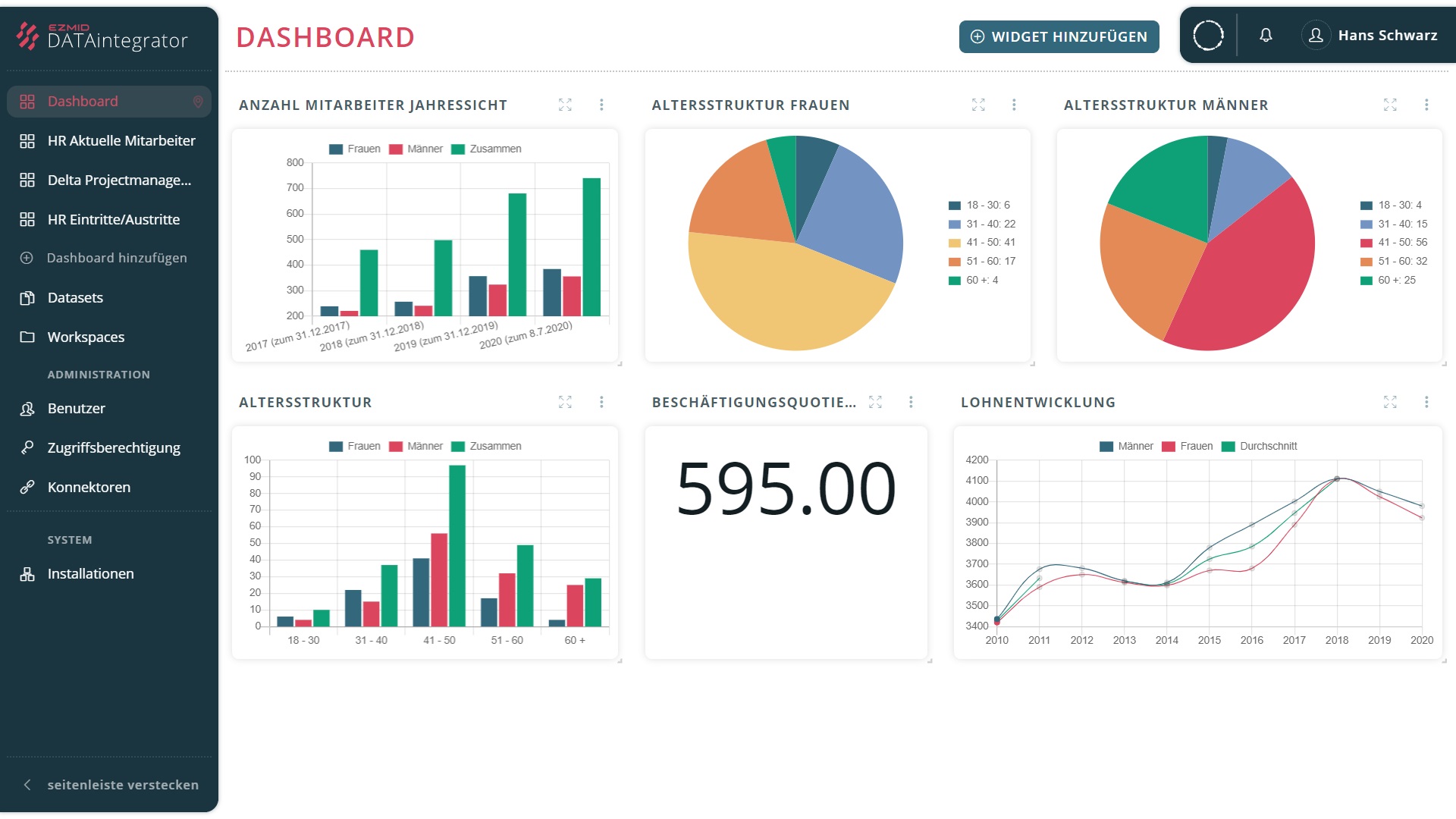Toggle Männer line in Lohnentwicklung legend
The width and height of the screenshot is (1456, 819).
point(1126,447)
